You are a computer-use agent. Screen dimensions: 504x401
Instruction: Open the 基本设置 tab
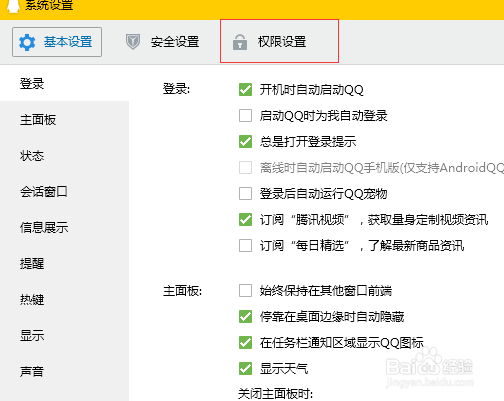click(x=57, y=42)
